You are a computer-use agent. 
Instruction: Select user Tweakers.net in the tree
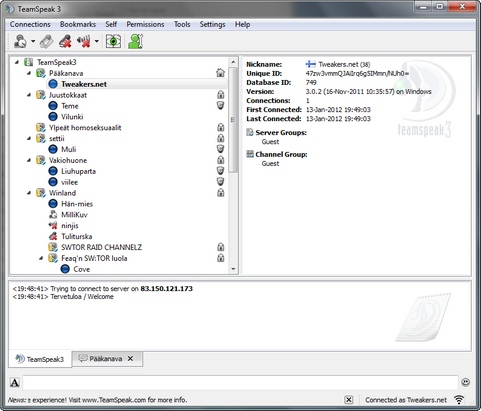pyautogui.click(x=84, y=84)
